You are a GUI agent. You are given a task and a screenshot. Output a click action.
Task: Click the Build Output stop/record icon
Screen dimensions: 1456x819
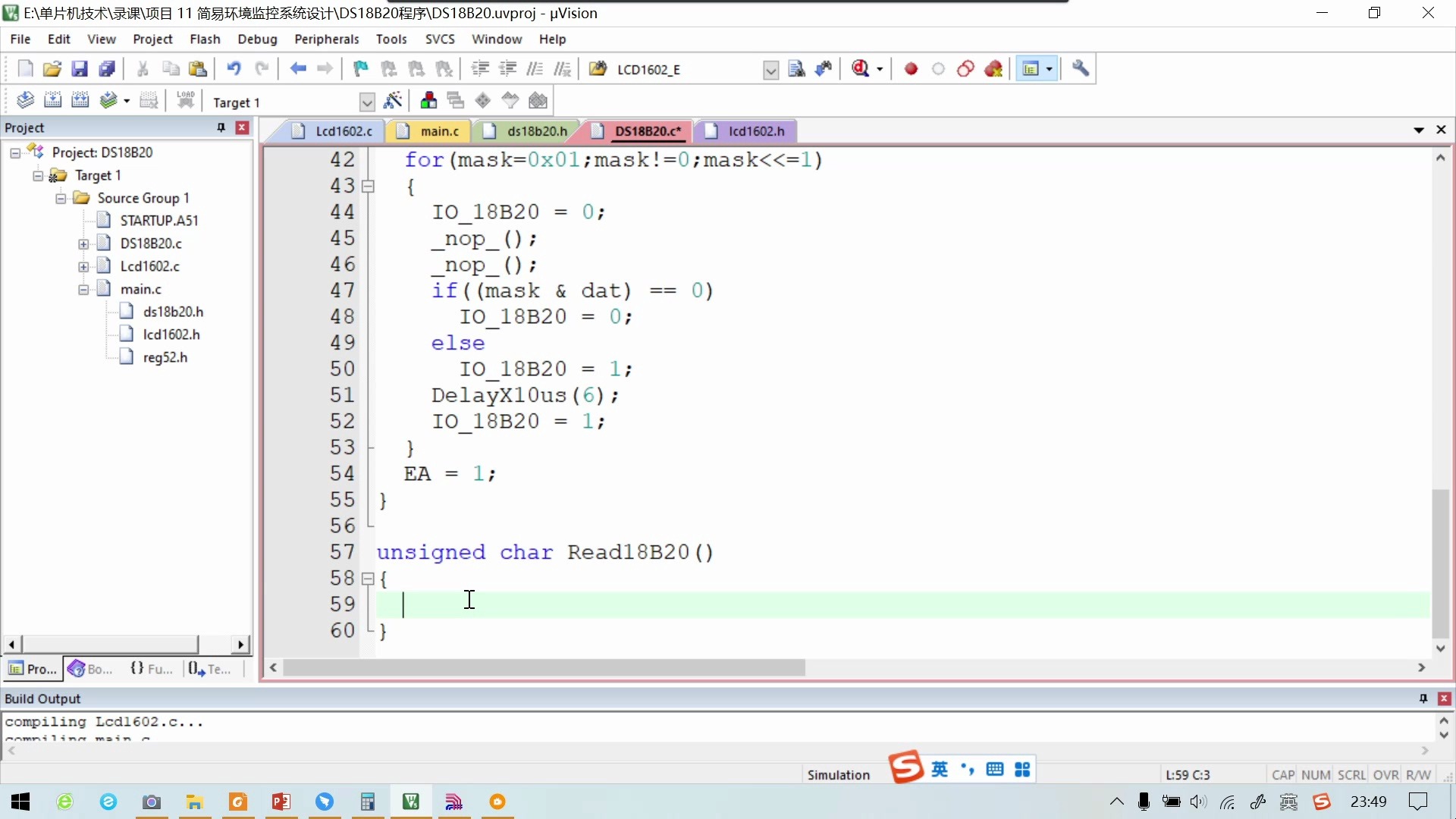pyautogui.click(x=910, y=68)
